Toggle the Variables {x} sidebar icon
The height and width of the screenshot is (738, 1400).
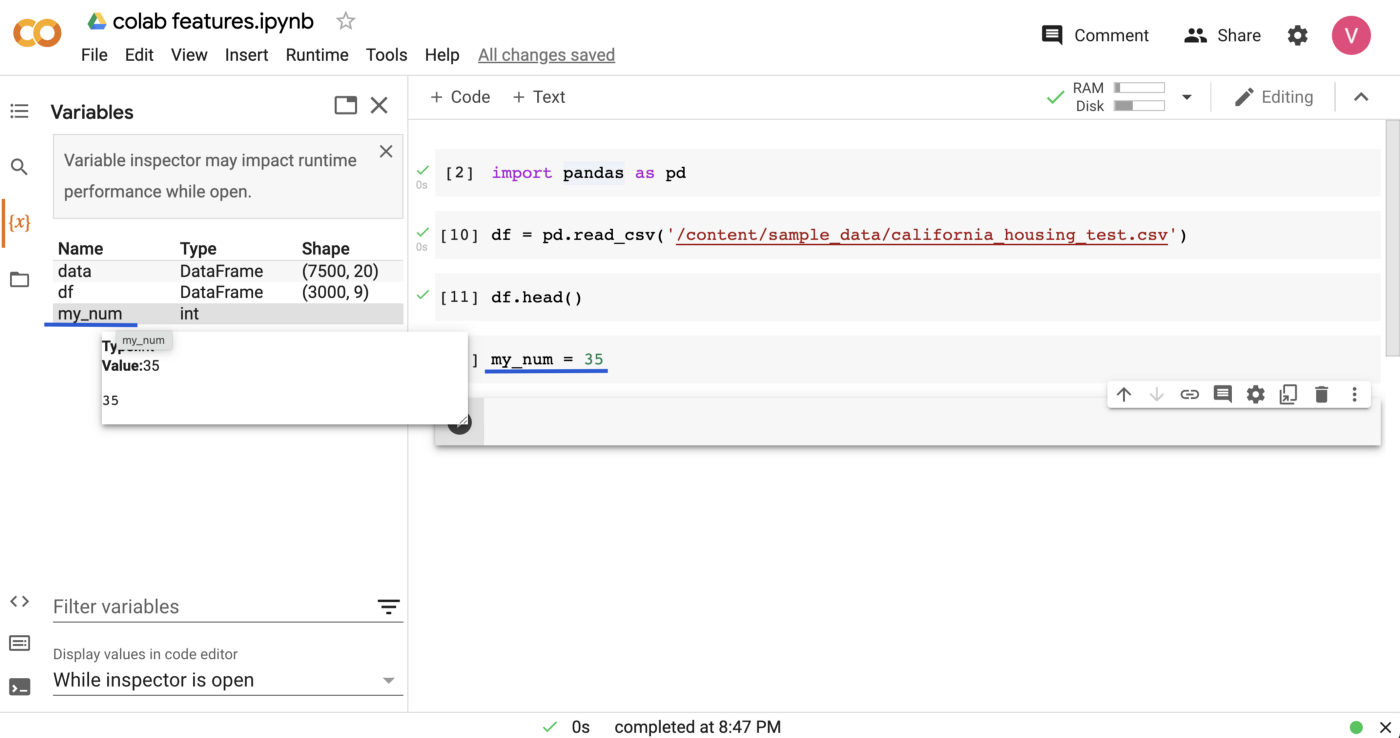[19, 222]
